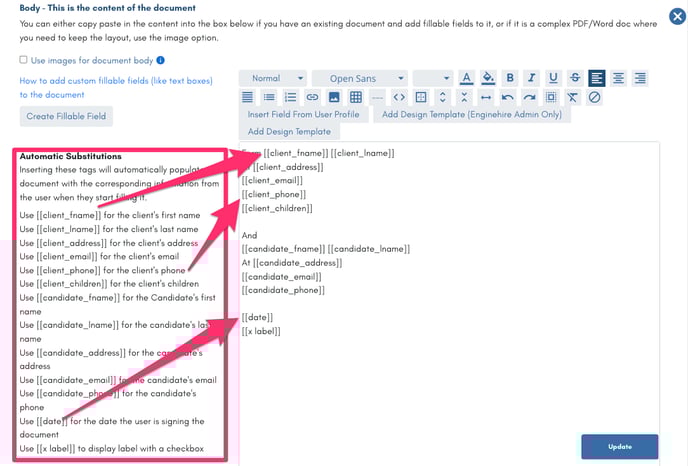Click the plain Add Design Template button
The height and width of the screenshot is (466, 688).
coord(289,132)
